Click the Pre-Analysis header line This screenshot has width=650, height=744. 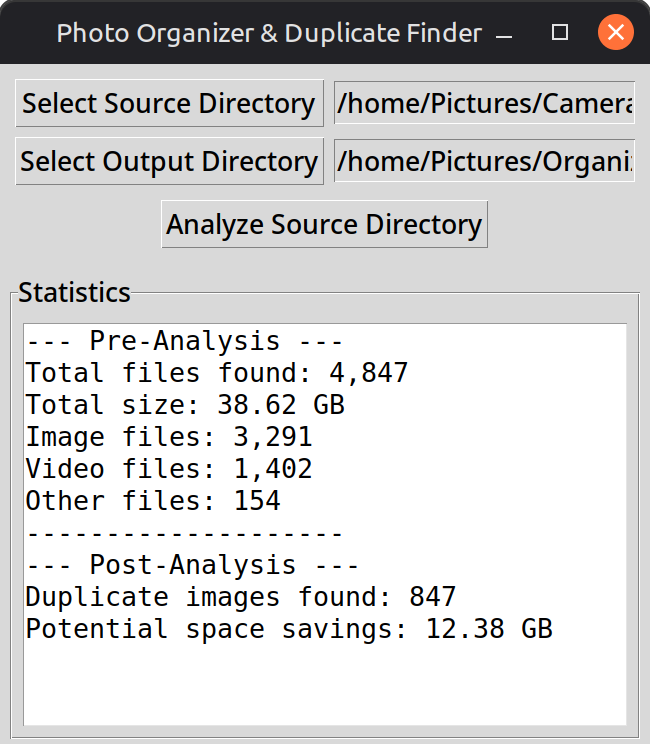(185, 341)
